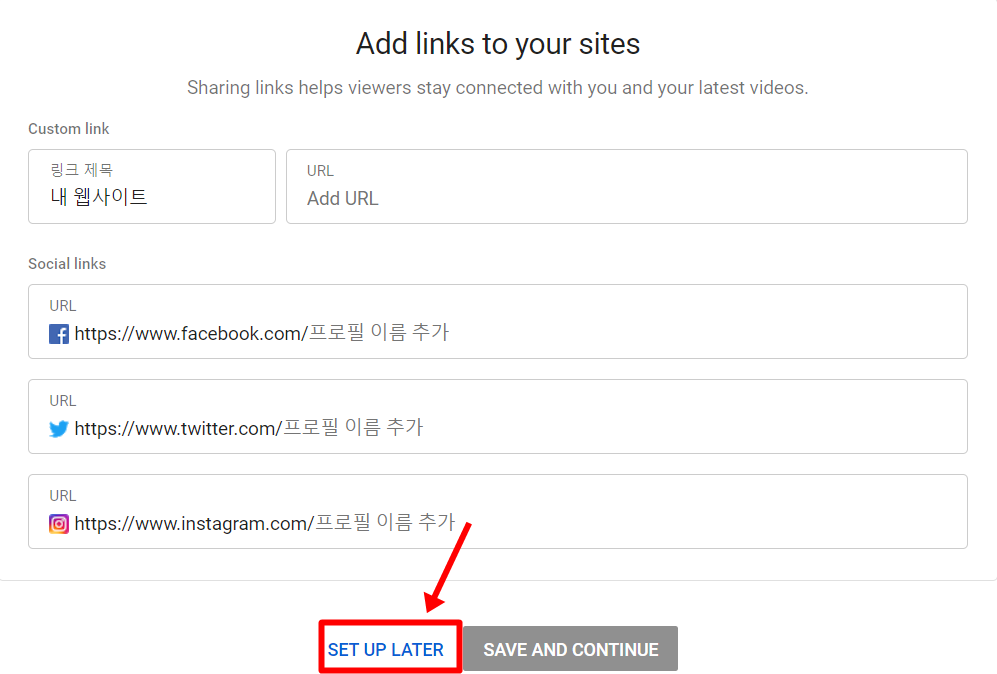Click the Facebook icon in social links
Viewport: 997px width, 674px height.
tap(58, 334)
